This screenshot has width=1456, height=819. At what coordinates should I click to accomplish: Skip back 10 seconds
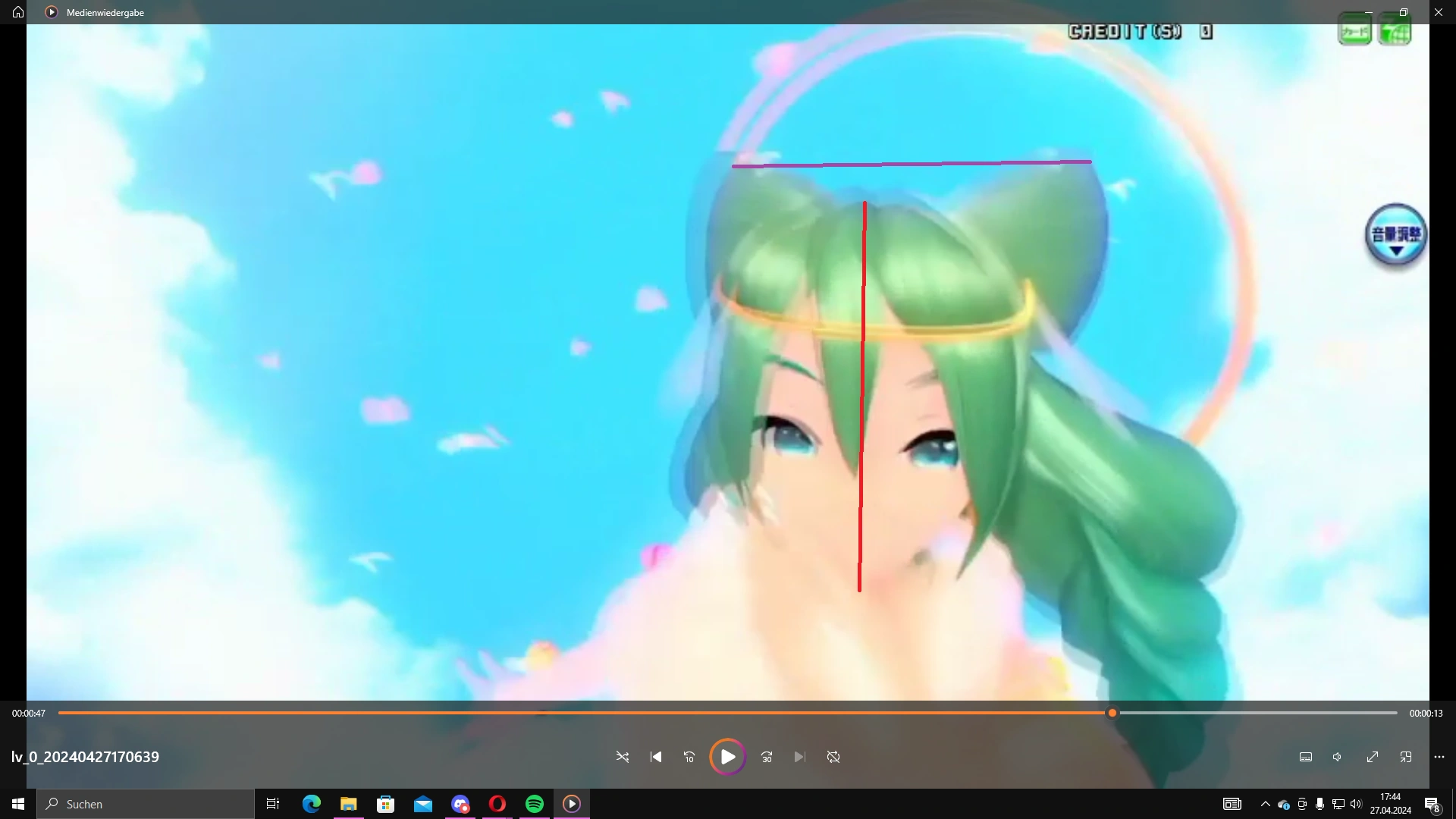(x=689, y=757)
